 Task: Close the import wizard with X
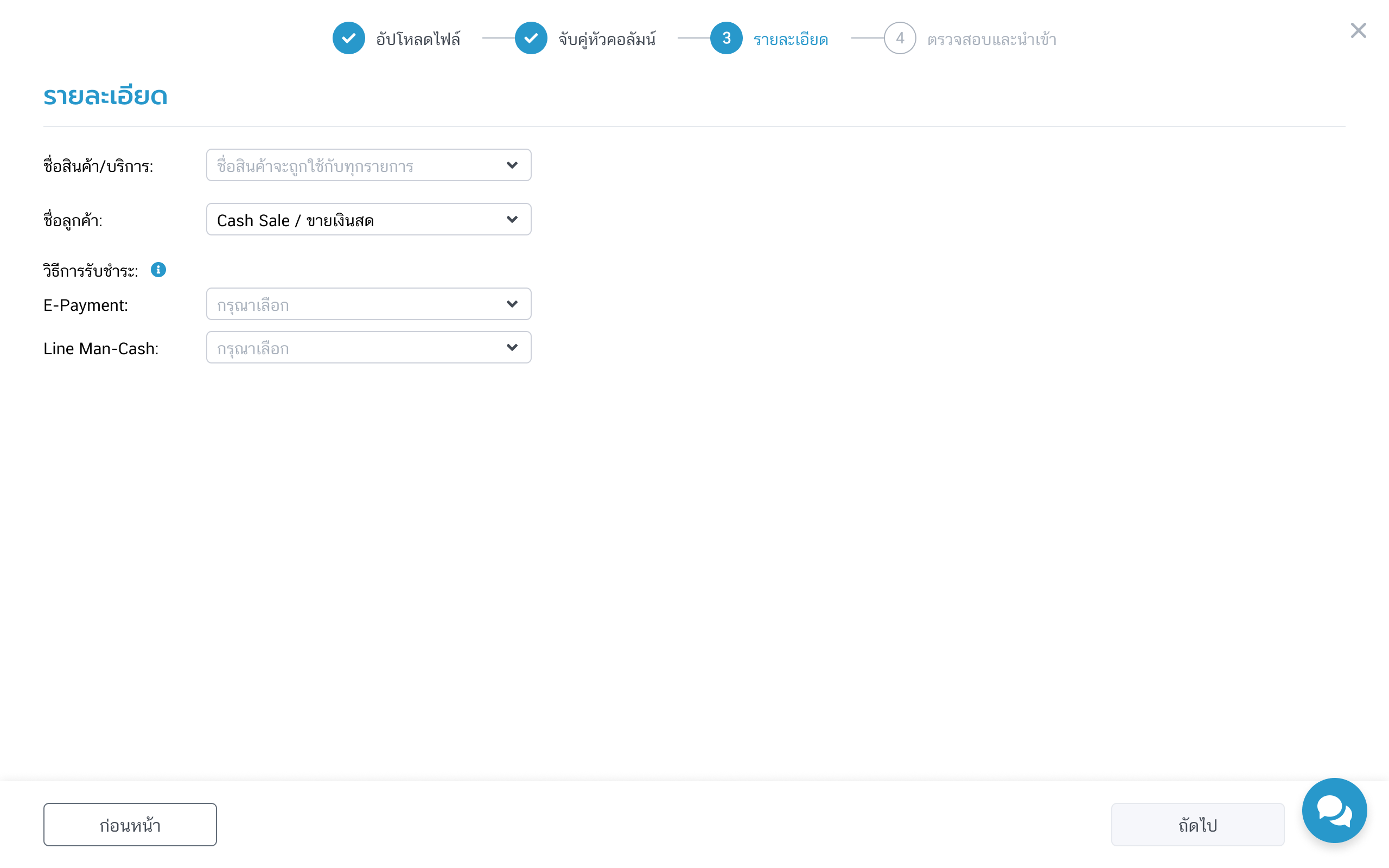click(1358, 30)
